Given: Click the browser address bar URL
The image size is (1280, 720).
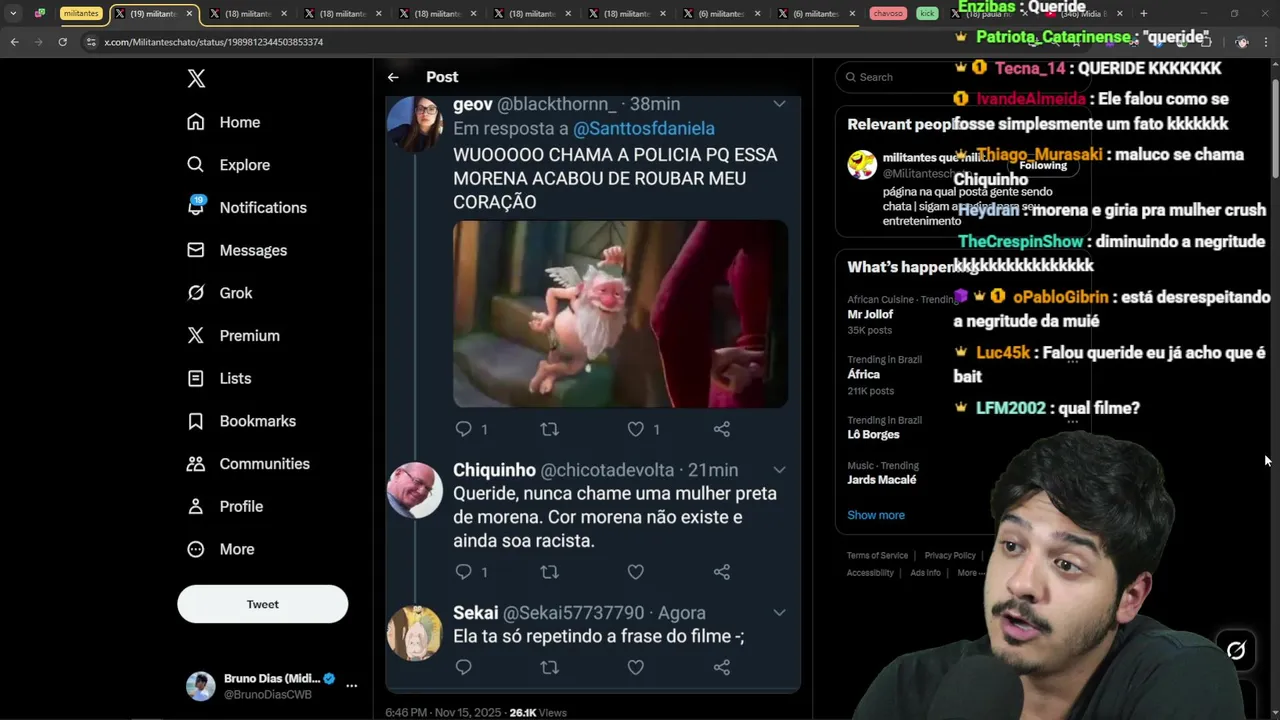Looking at the screenshot, I should pos(213,42).
